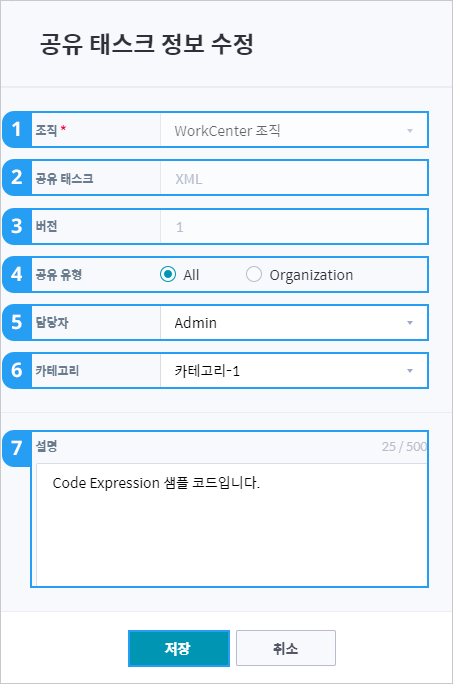Click the number 2 callout badge
Screen dimensions: 453x684
[x=17, y=178]
